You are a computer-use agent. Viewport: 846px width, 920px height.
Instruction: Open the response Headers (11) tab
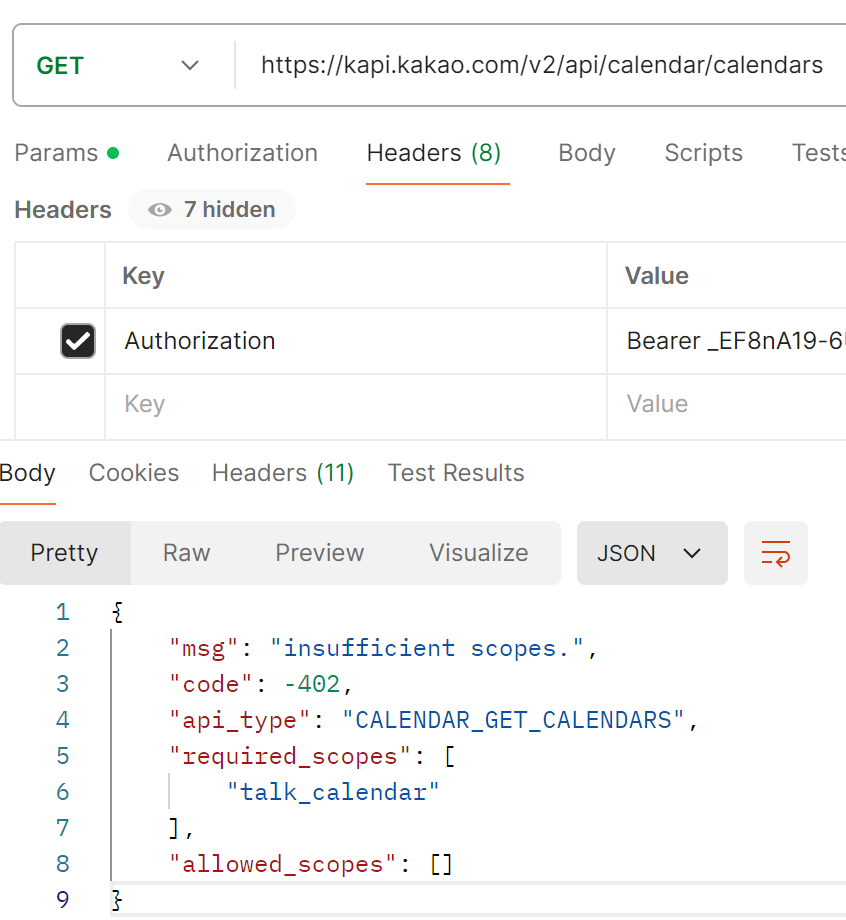(x=283, y=473)
